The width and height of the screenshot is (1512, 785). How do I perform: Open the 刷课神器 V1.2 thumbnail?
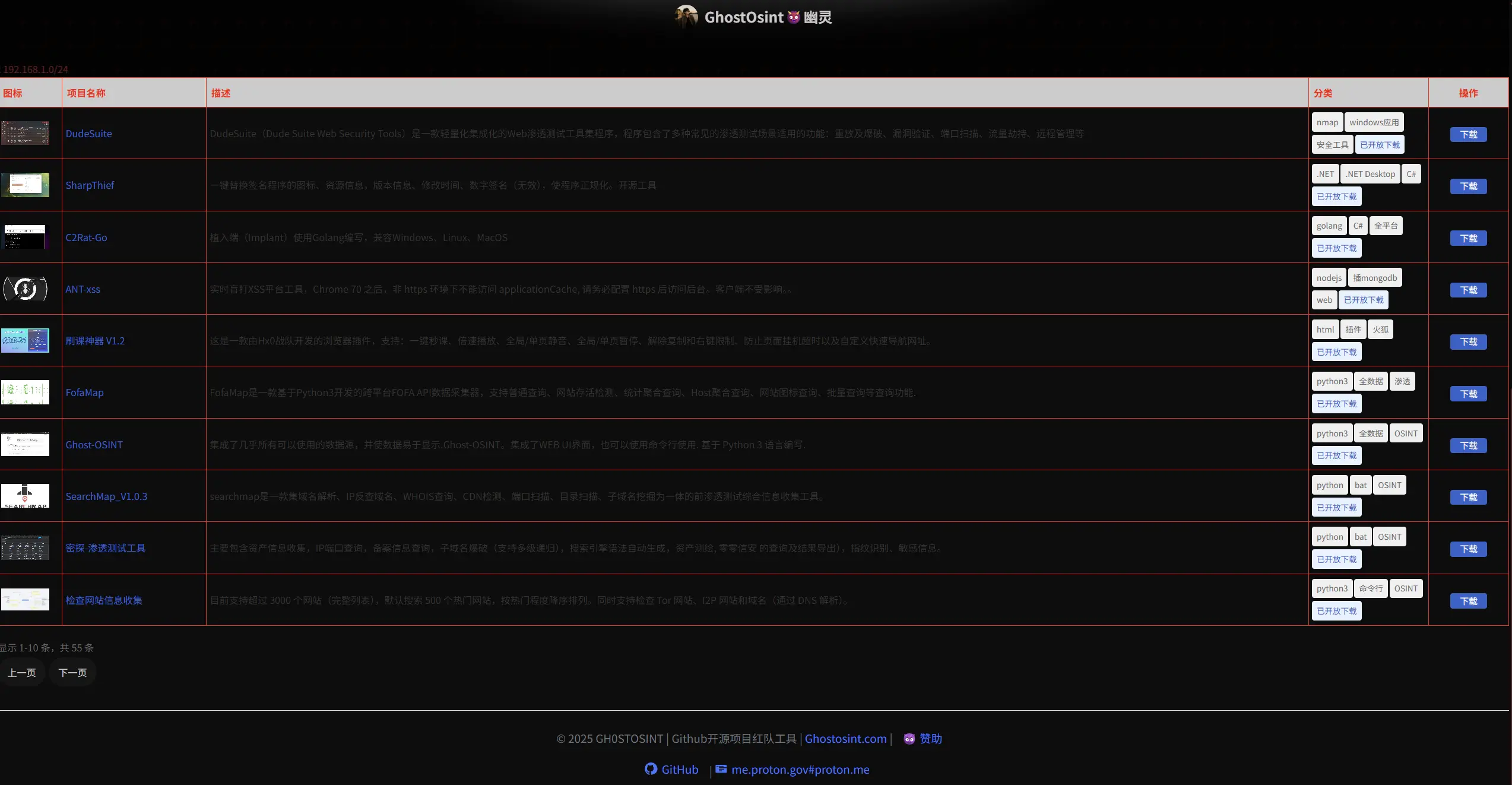click(x=25, y=340)
